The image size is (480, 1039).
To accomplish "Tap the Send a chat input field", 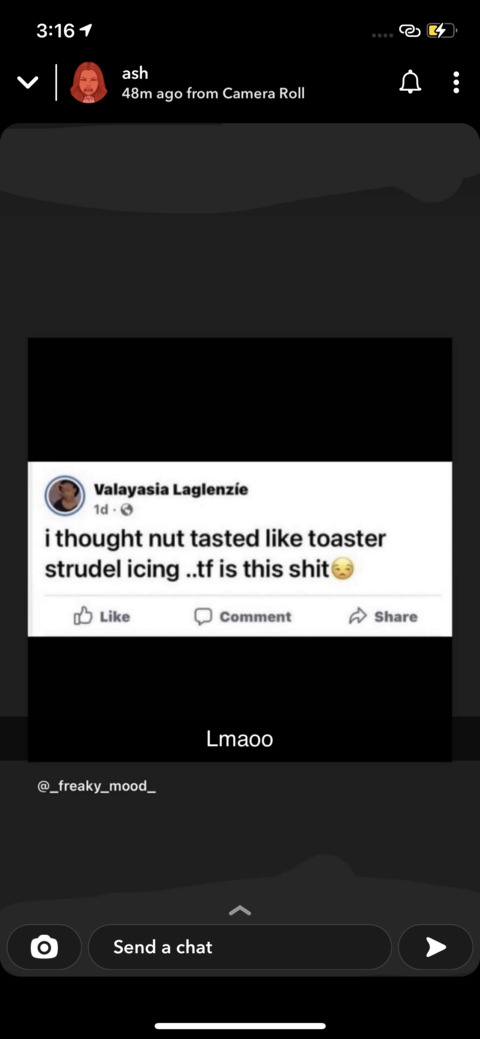I will [x=239, y=947].
